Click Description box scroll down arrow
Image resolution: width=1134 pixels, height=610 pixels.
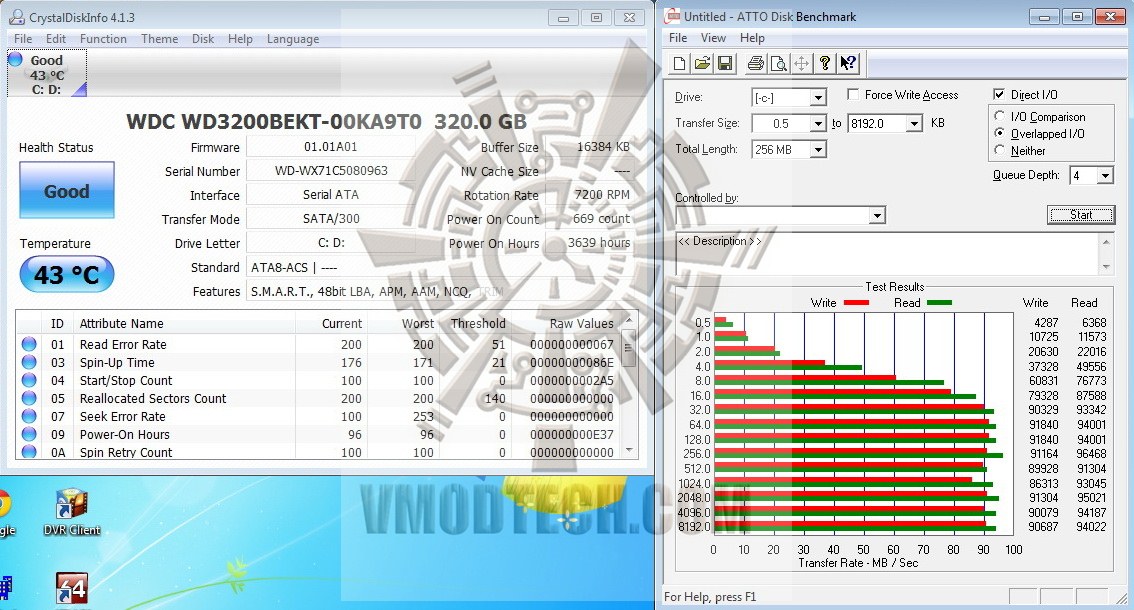pyautogui.click(x=1107, y=267)
